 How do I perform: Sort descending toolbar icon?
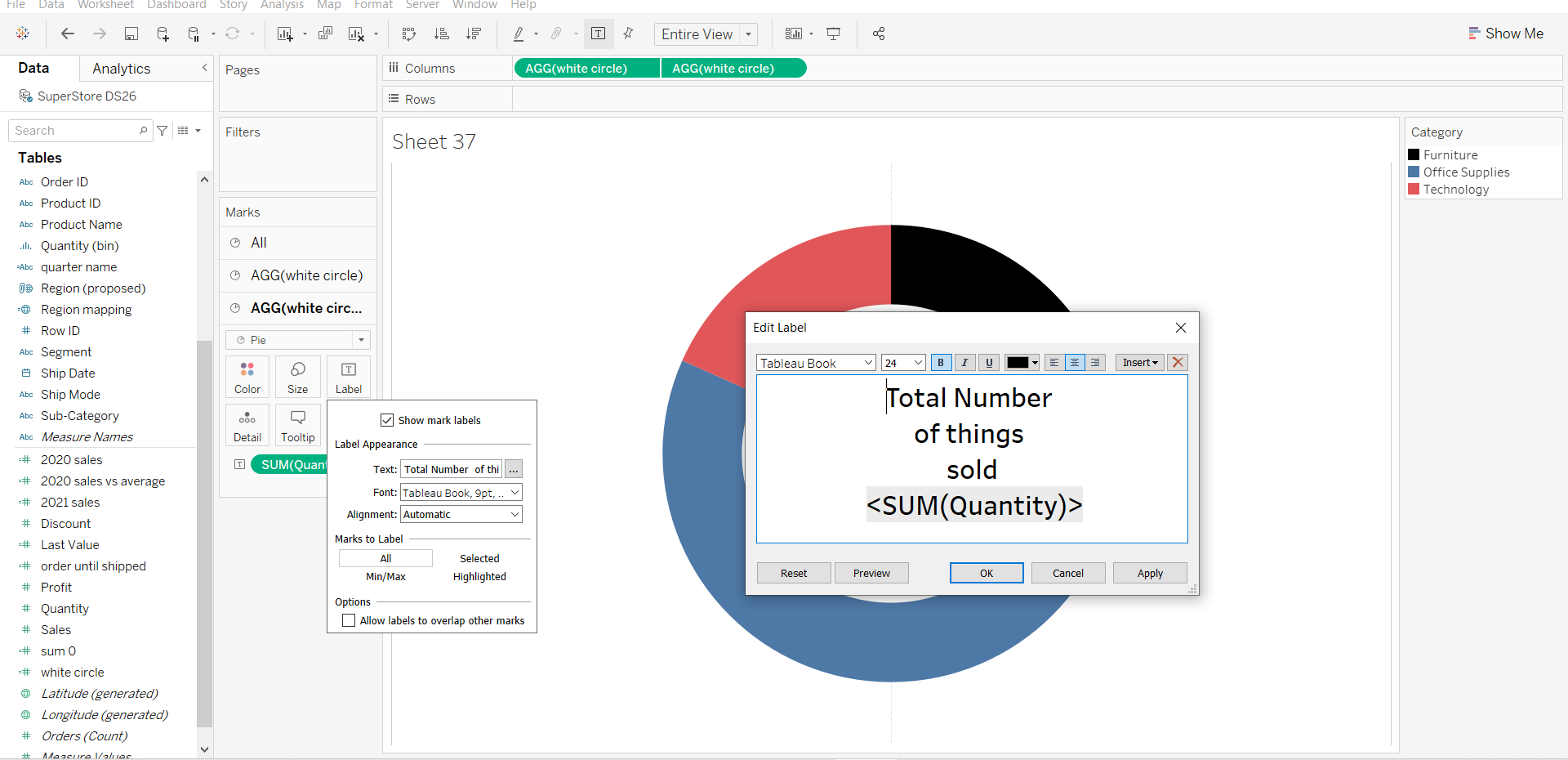click(x=473, y=34)
